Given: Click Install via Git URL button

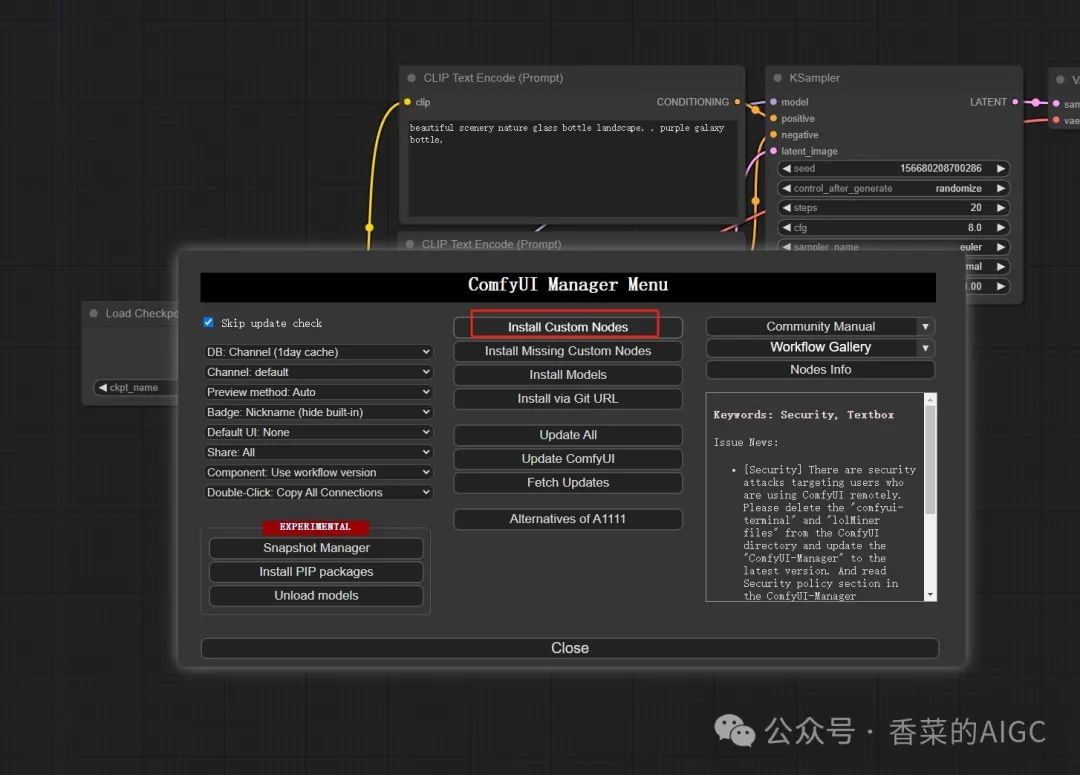Looking at the screenshot, I should pos(568,398).
